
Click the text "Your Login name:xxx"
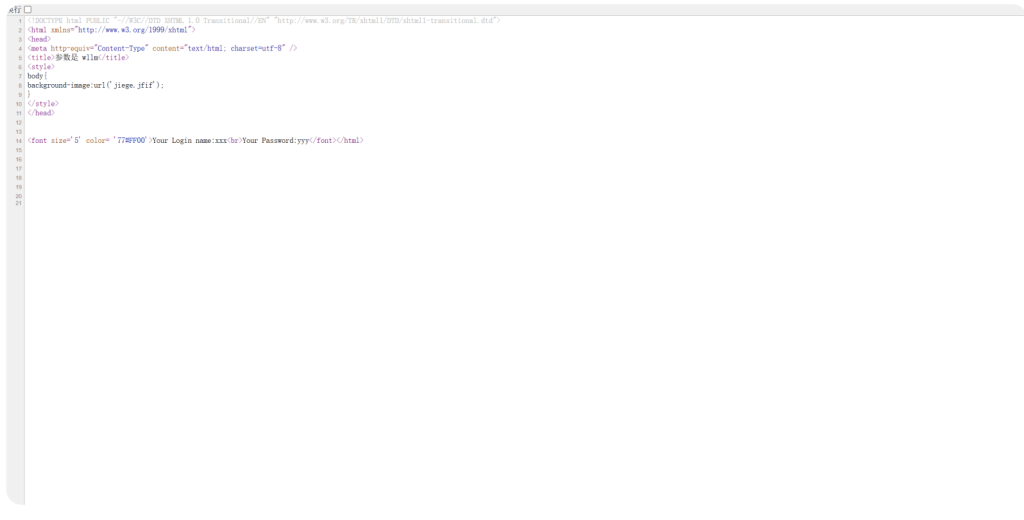(x=189, y=140)
